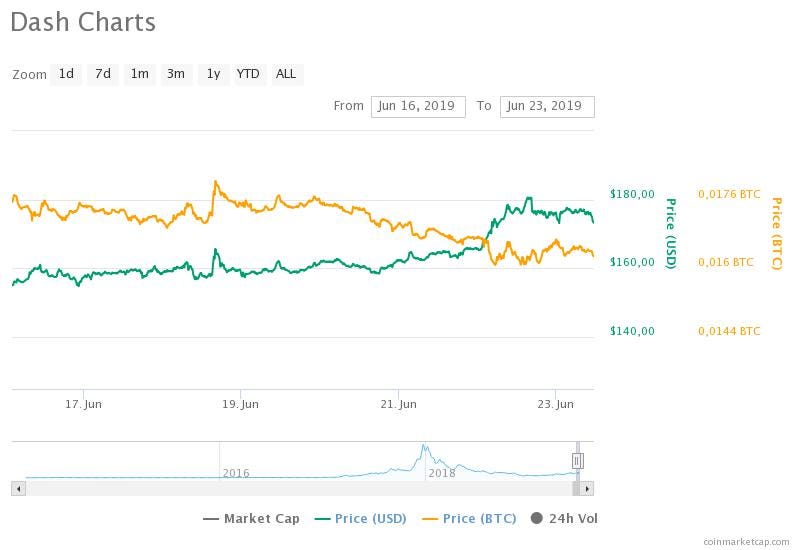Image resolution: width=800 pixels, height=550 pixels.
Task: Click the navigator right scroll arrow
Action: coord(587,489)
